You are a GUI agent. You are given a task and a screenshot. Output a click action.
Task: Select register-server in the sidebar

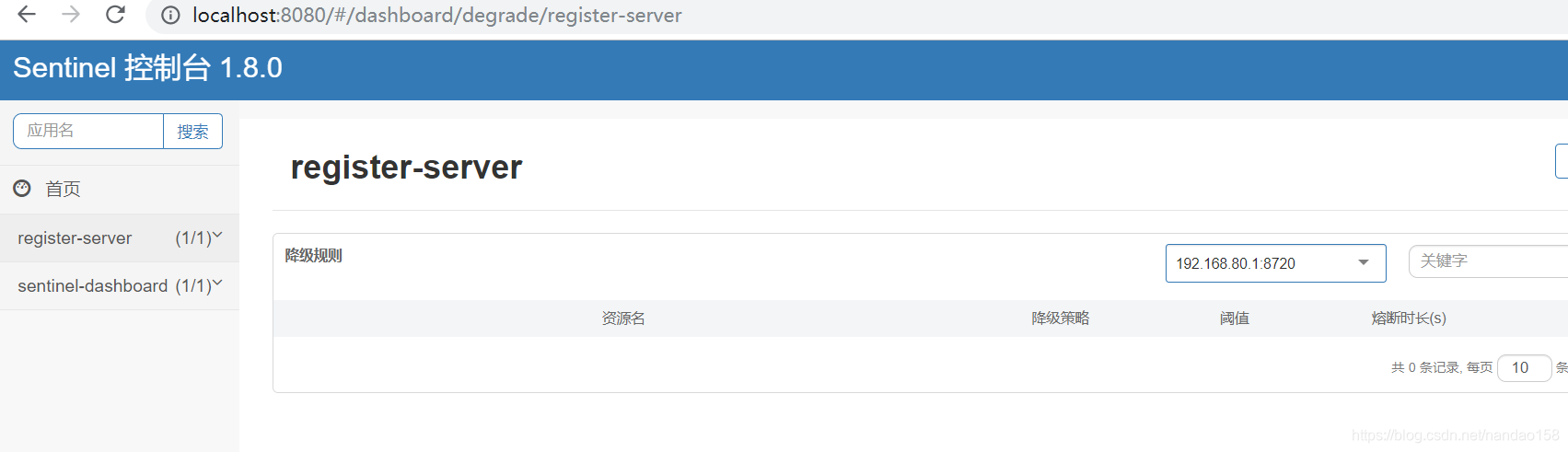pos(75,238)
